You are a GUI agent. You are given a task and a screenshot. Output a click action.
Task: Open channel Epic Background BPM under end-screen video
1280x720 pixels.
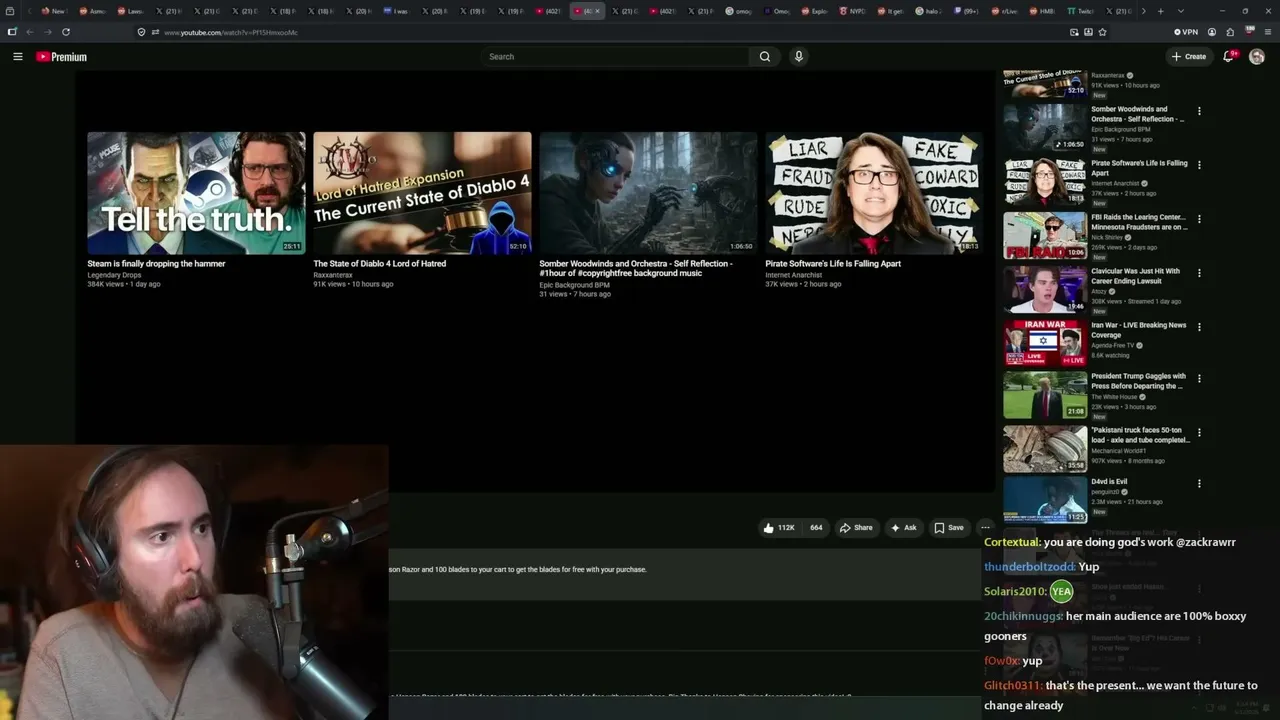[x=574, y=285]
